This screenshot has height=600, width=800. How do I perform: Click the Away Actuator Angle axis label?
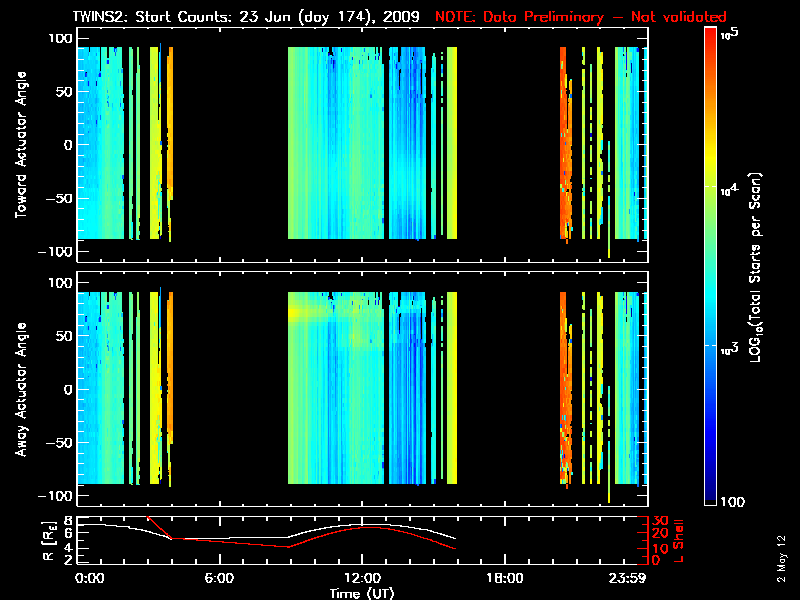(19, 390)
